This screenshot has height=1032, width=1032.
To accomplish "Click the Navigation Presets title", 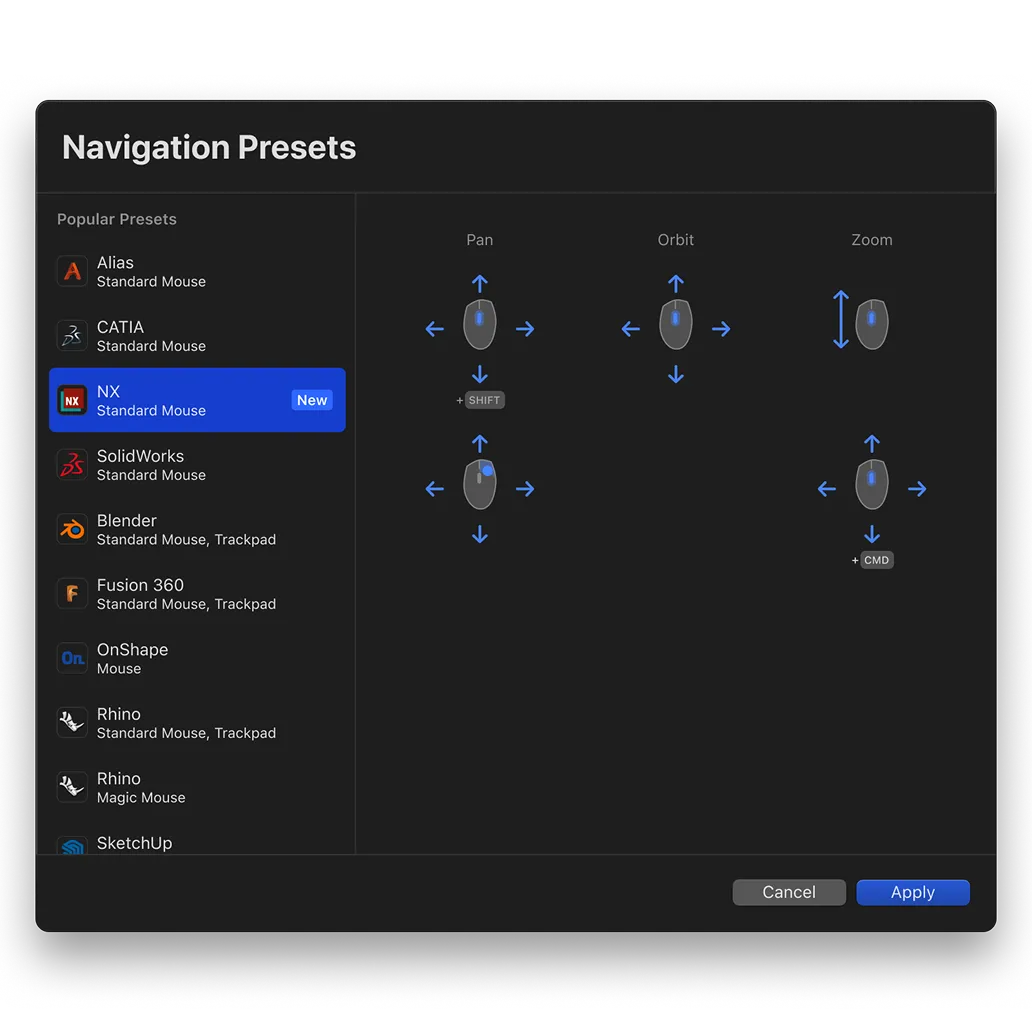I will tap(209, 147).
